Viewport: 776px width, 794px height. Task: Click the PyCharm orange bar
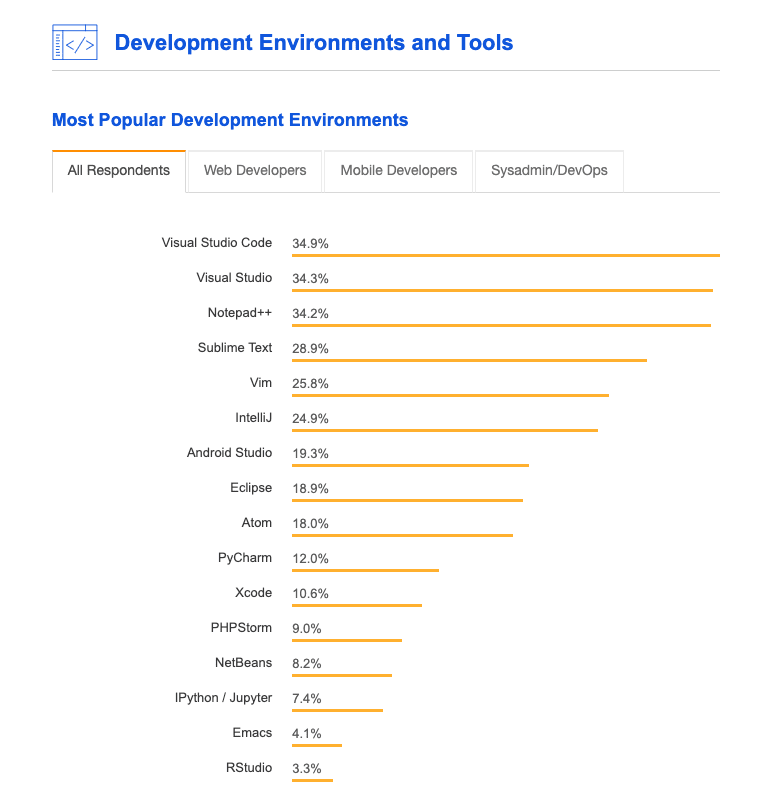[365, 571]
